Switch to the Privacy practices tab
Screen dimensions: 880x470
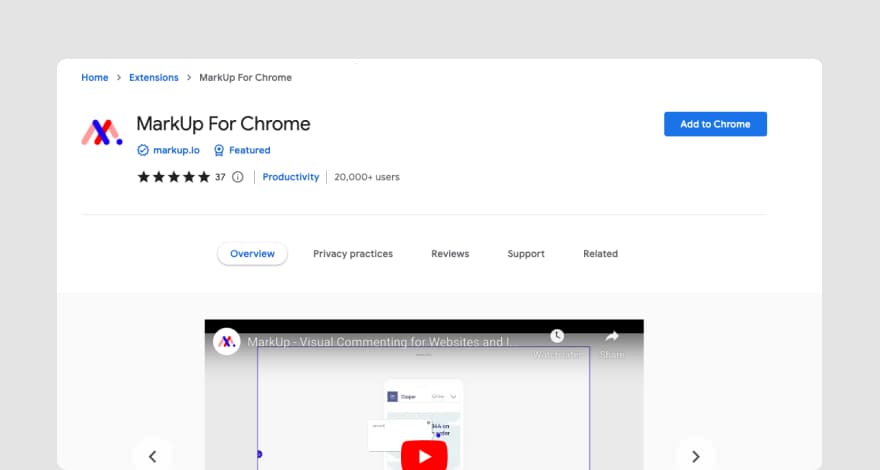point(353,254)
